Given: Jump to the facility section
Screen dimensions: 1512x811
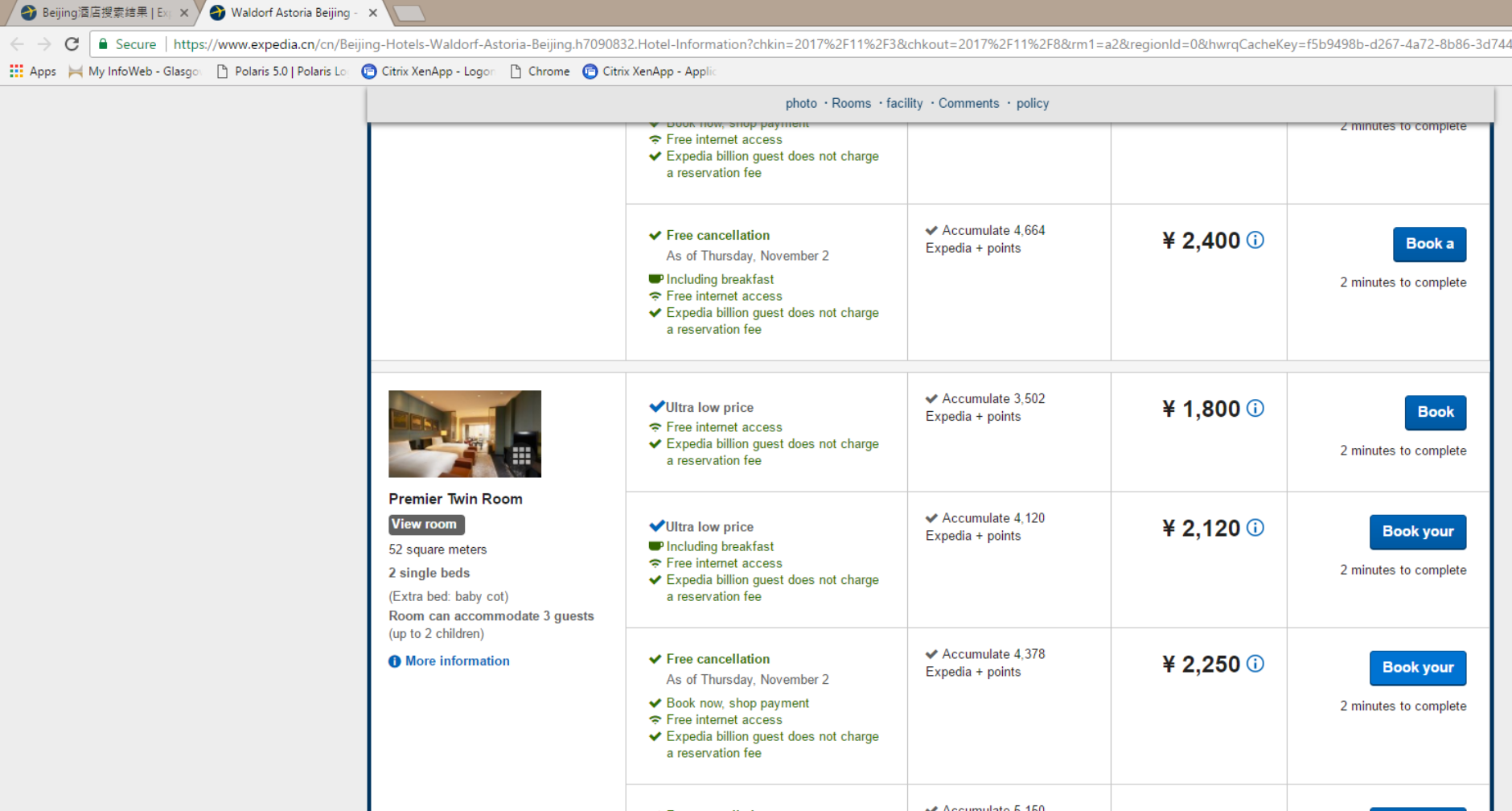Looking at the screenshot, I should pyautogui.click(x=905, y=103).
